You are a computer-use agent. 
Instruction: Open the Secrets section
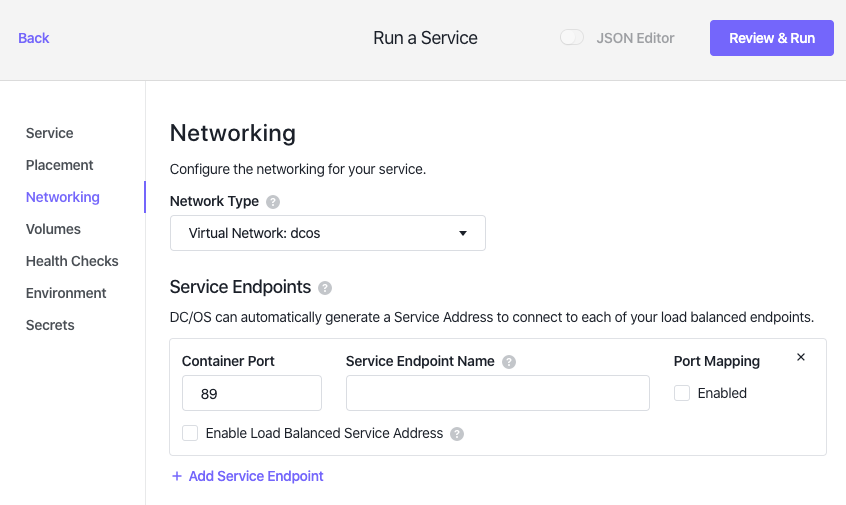pyautogui.click(x=50, y=325)
